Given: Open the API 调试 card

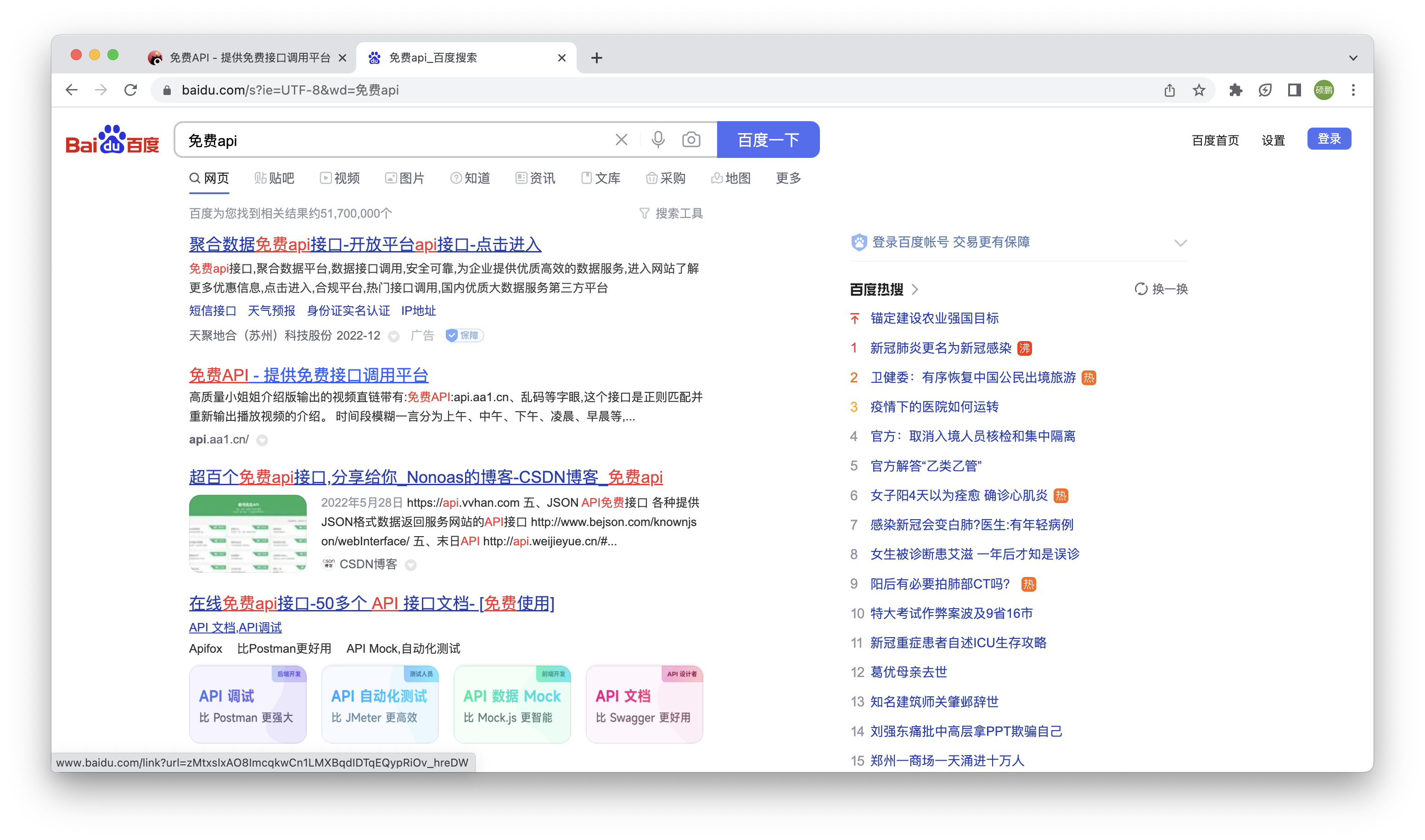Looking at the screenshot, I should click(248, 704).
